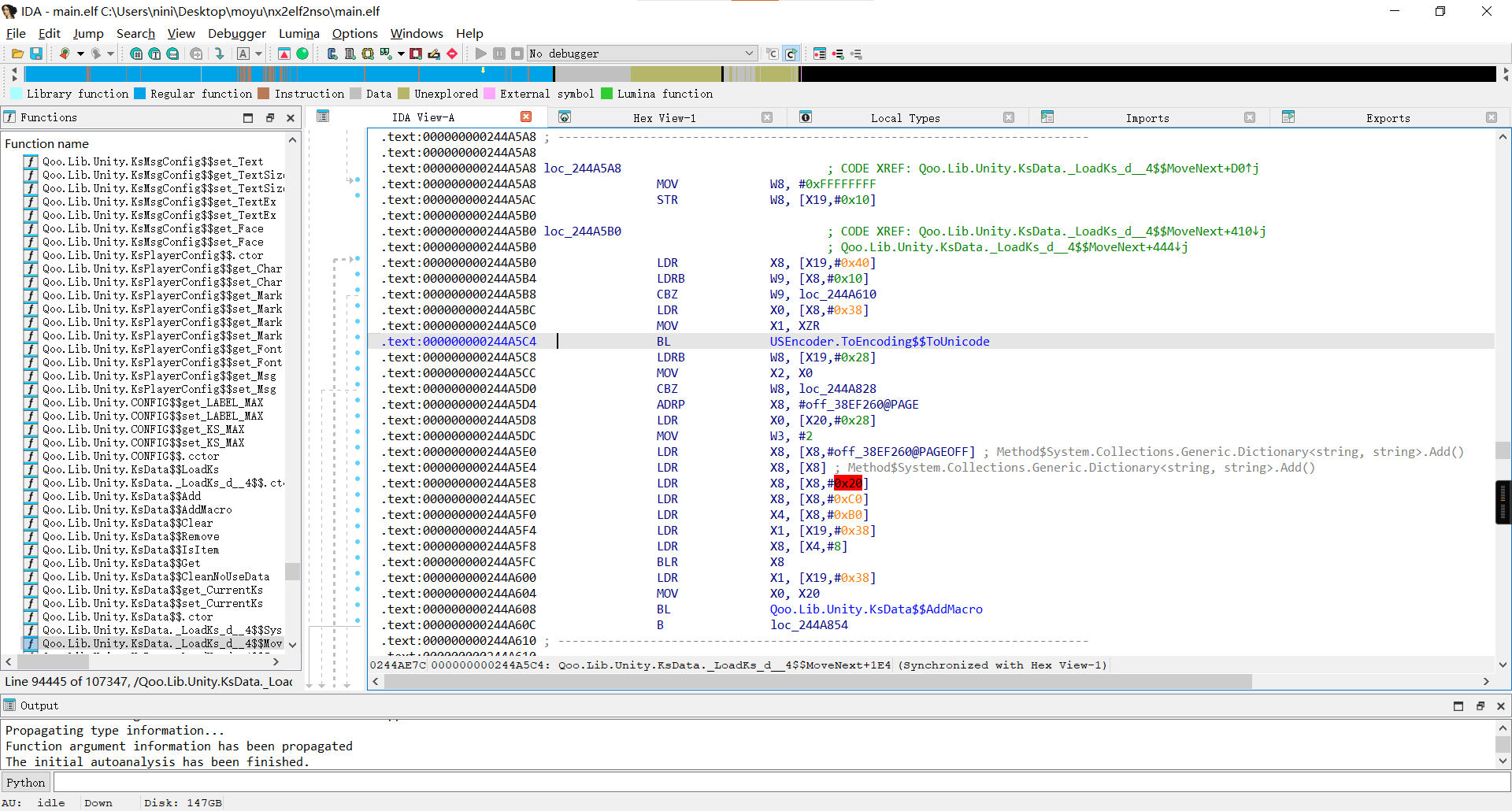1512x811 pixels.
Task: Close the Hex View-1 tab
Action: (x=767, y=117)
